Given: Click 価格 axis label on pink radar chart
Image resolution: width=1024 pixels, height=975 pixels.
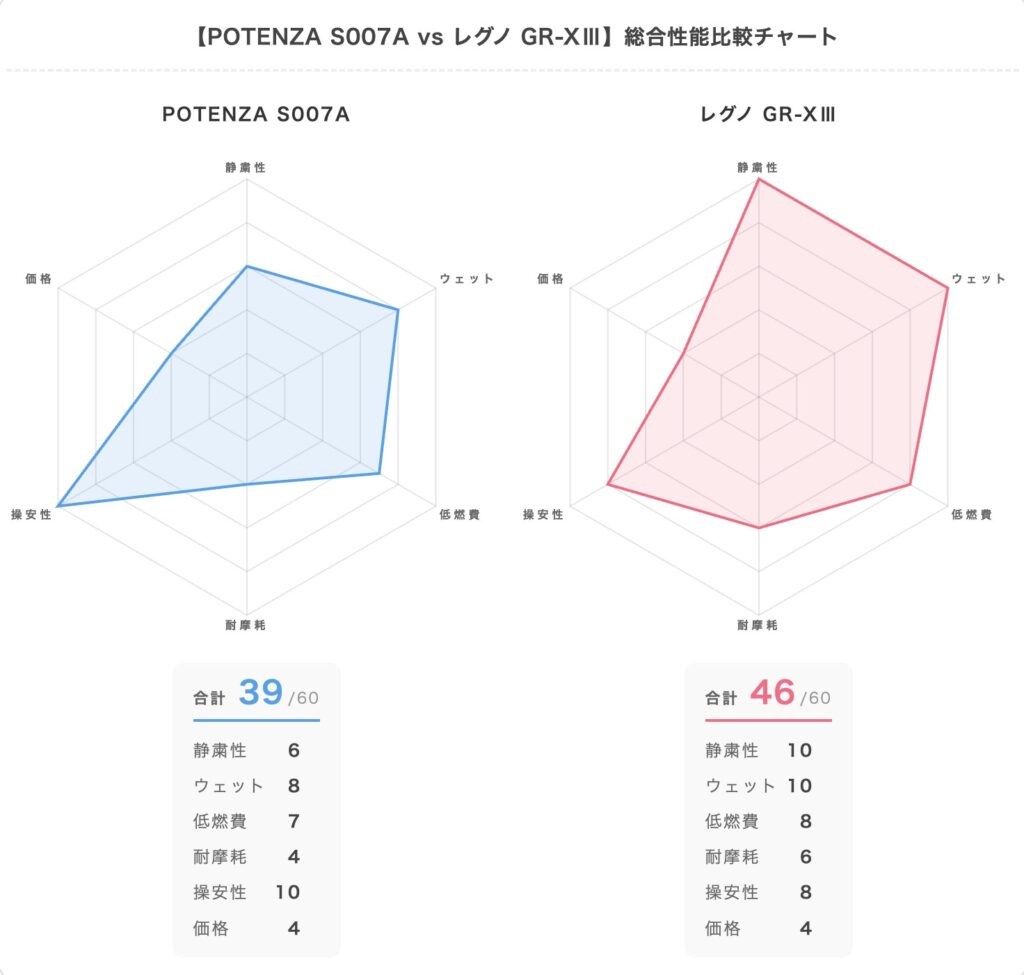Looking at the screenshot, I should point(550,279).
